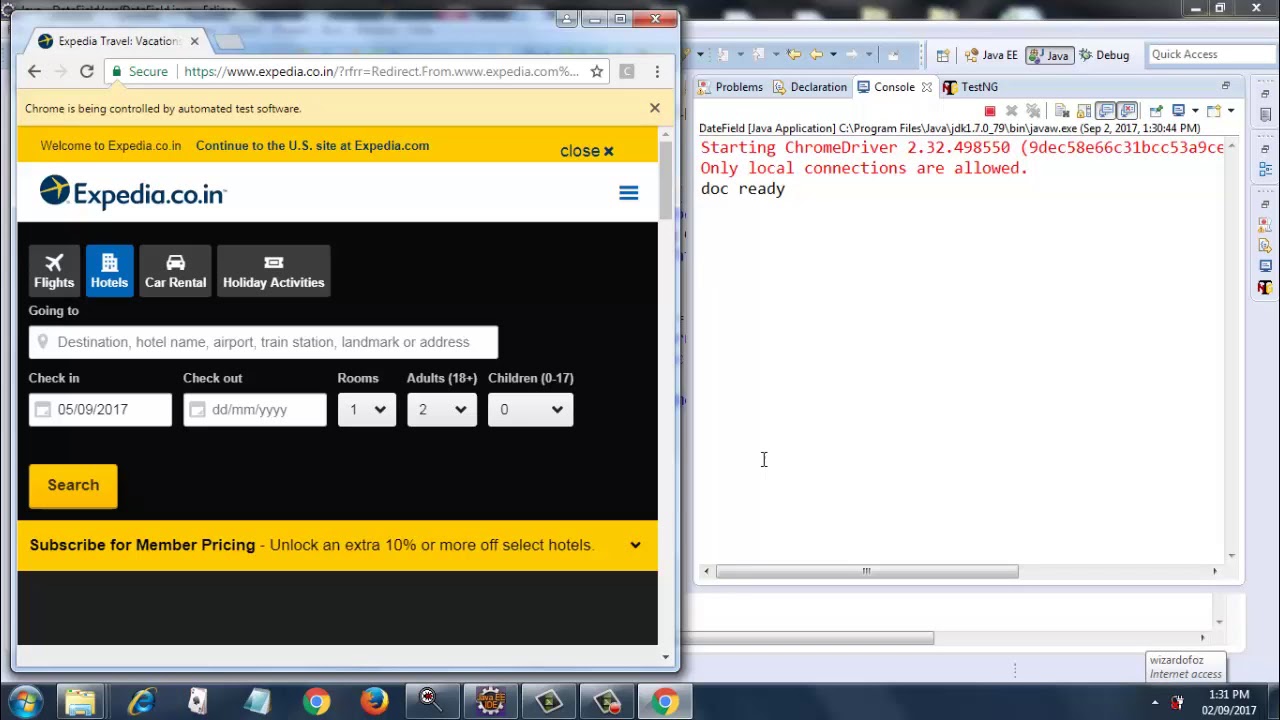Clear the Eclipse console output

tap(1062, 111)
